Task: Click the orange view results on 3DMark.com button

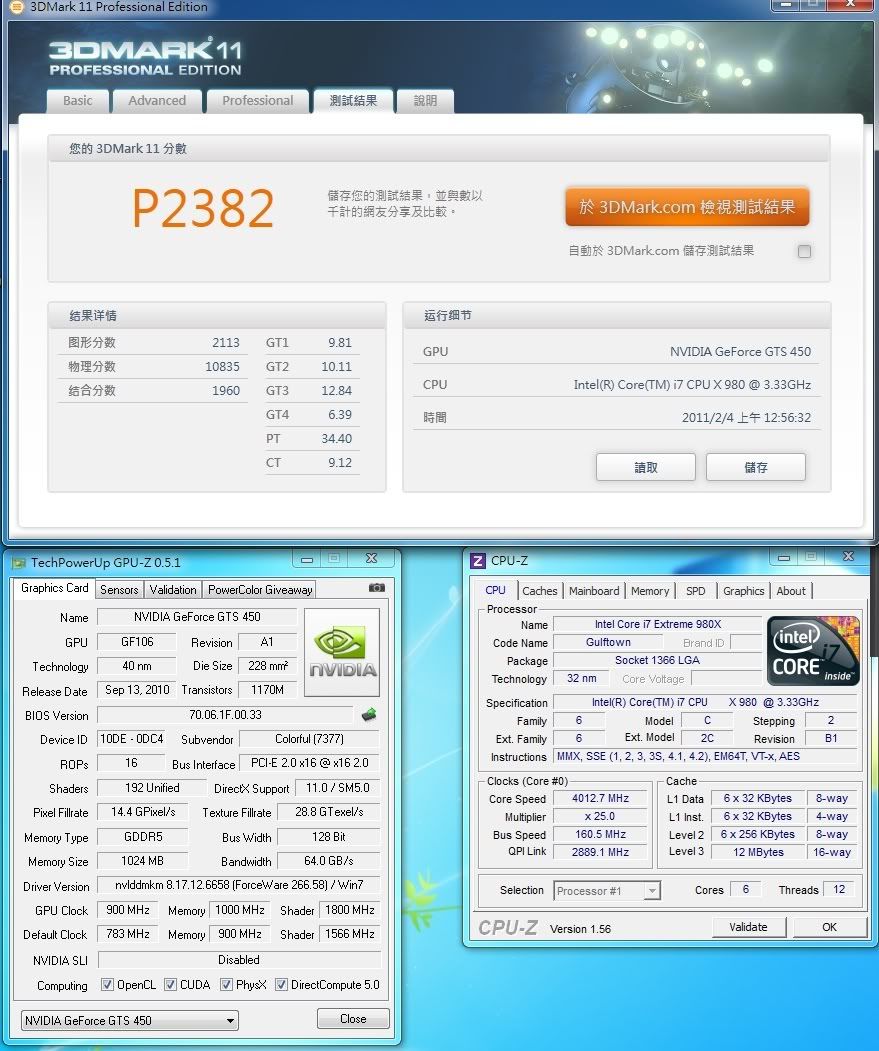Action: click(687, 206)
